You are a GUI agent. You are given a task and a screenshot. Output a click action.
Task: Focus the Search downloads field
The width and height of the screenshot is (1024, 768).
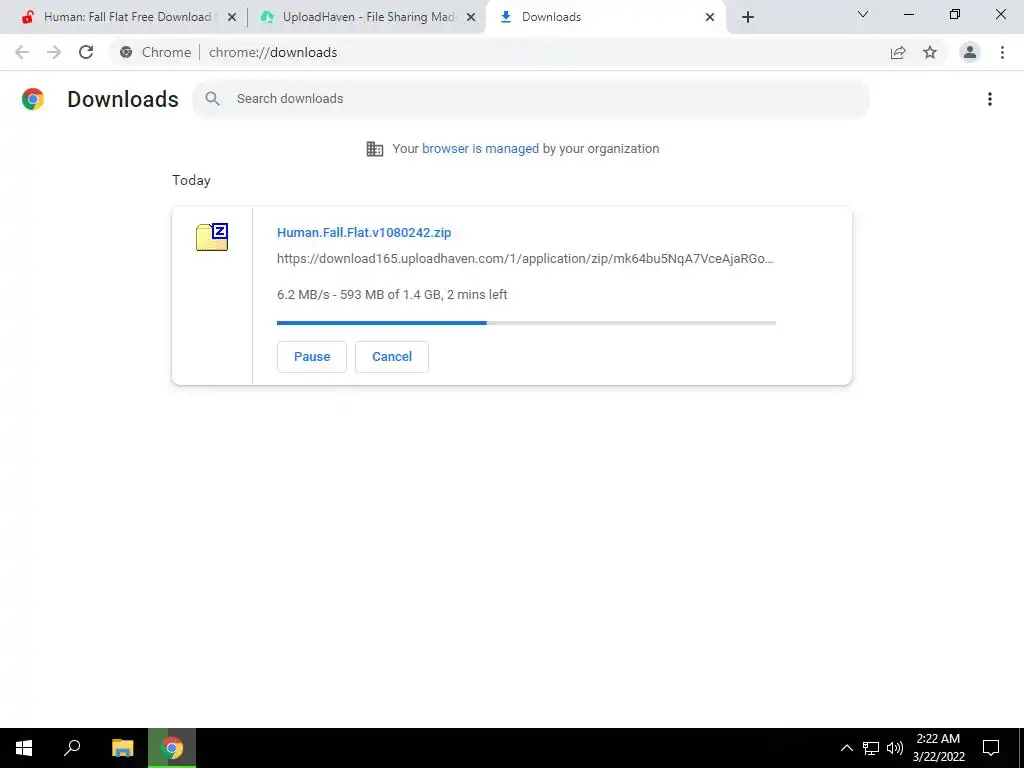click(x=531, y=99)
